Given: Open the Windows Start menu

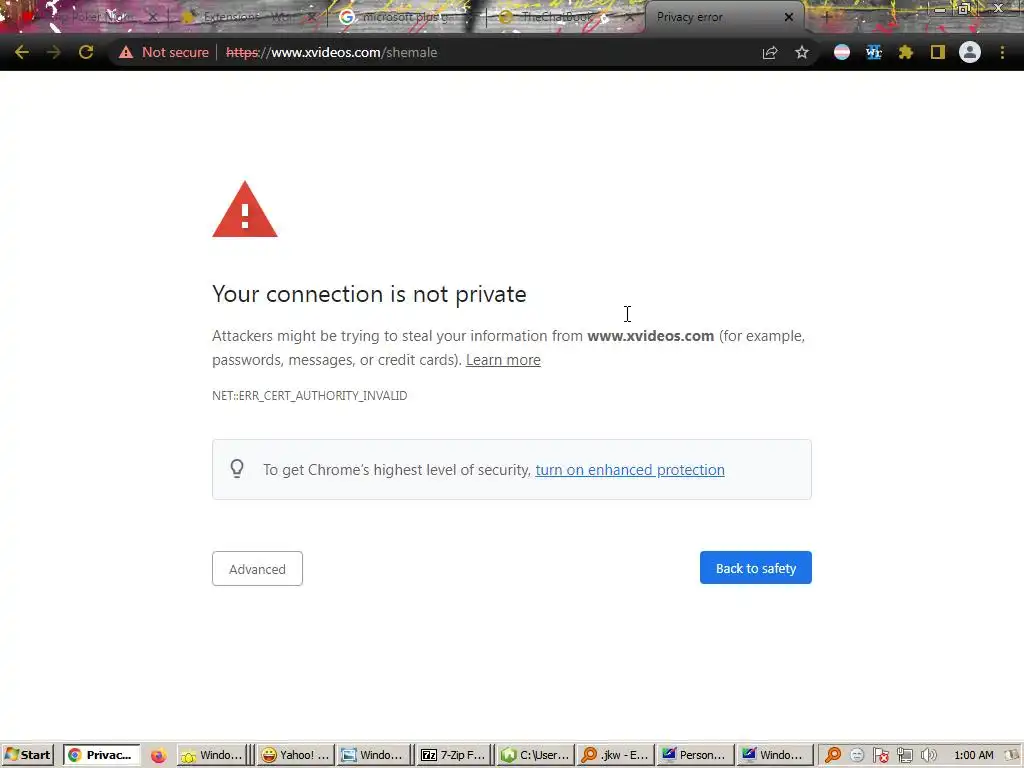Looking at the screenshot, I should coord(27,755).
